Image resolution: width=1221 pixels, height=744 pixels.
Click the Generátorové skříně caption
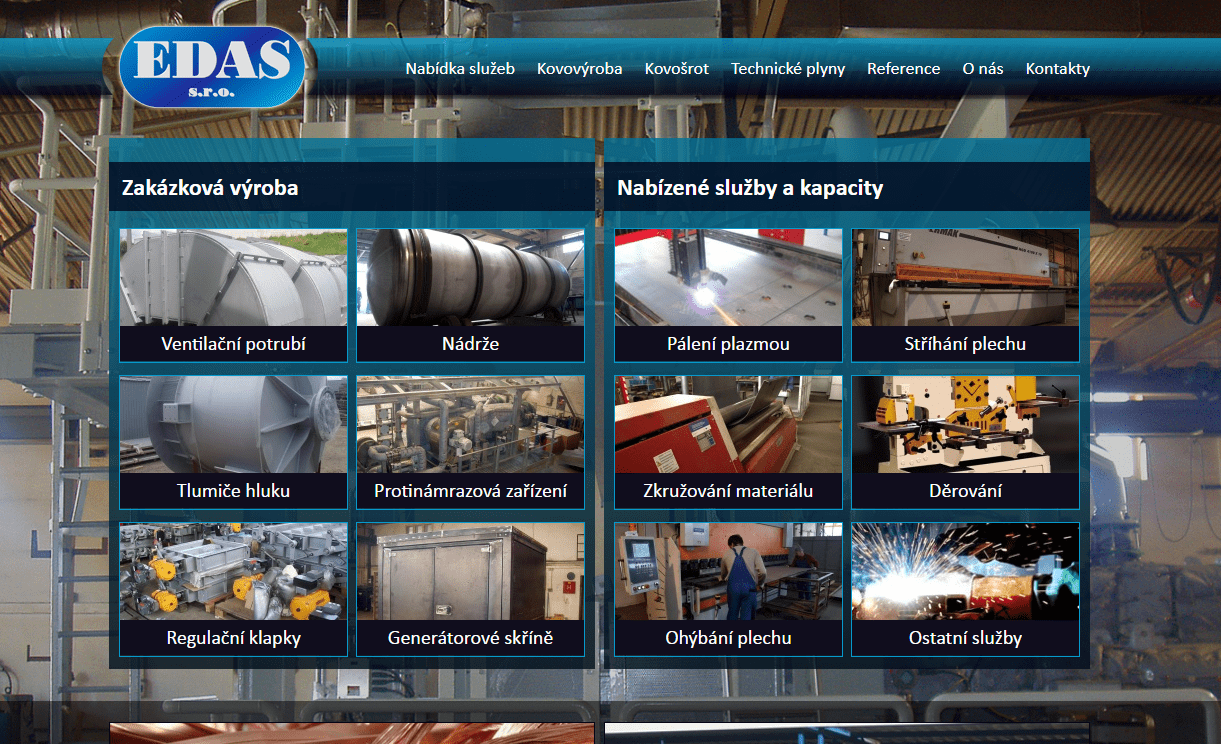pyautogui.click(x=470, y=638)
